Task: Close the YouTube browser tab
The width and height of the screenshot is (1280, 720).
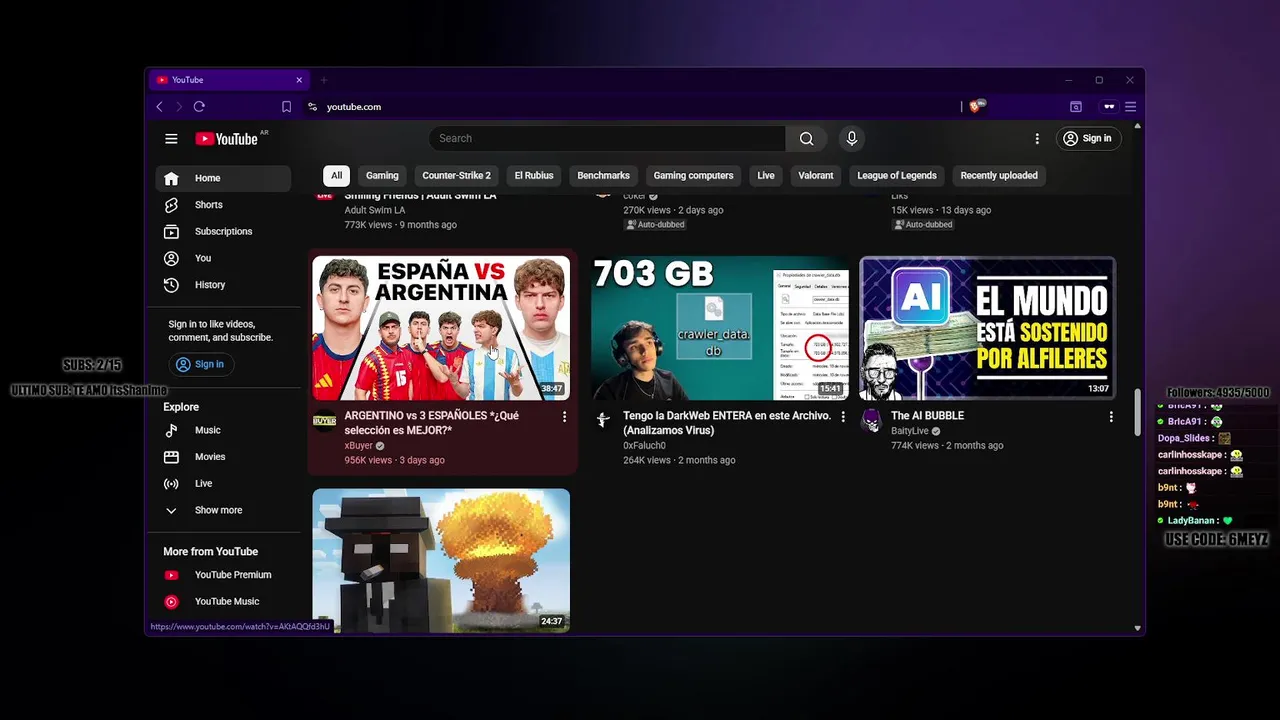Action: (x=298, y=80)
